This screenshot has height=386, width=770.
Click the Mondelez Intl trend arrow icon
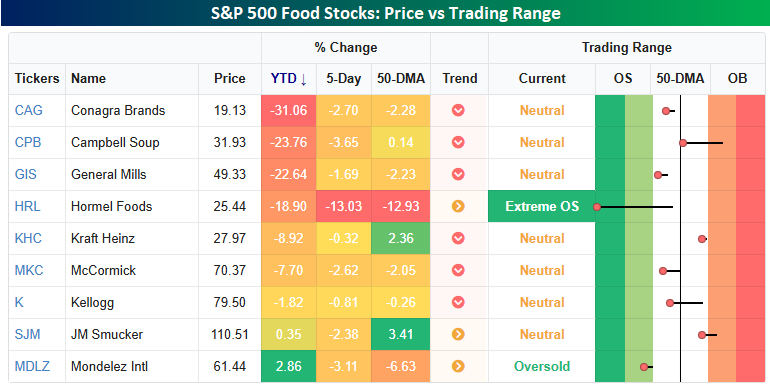pos(458,366)
